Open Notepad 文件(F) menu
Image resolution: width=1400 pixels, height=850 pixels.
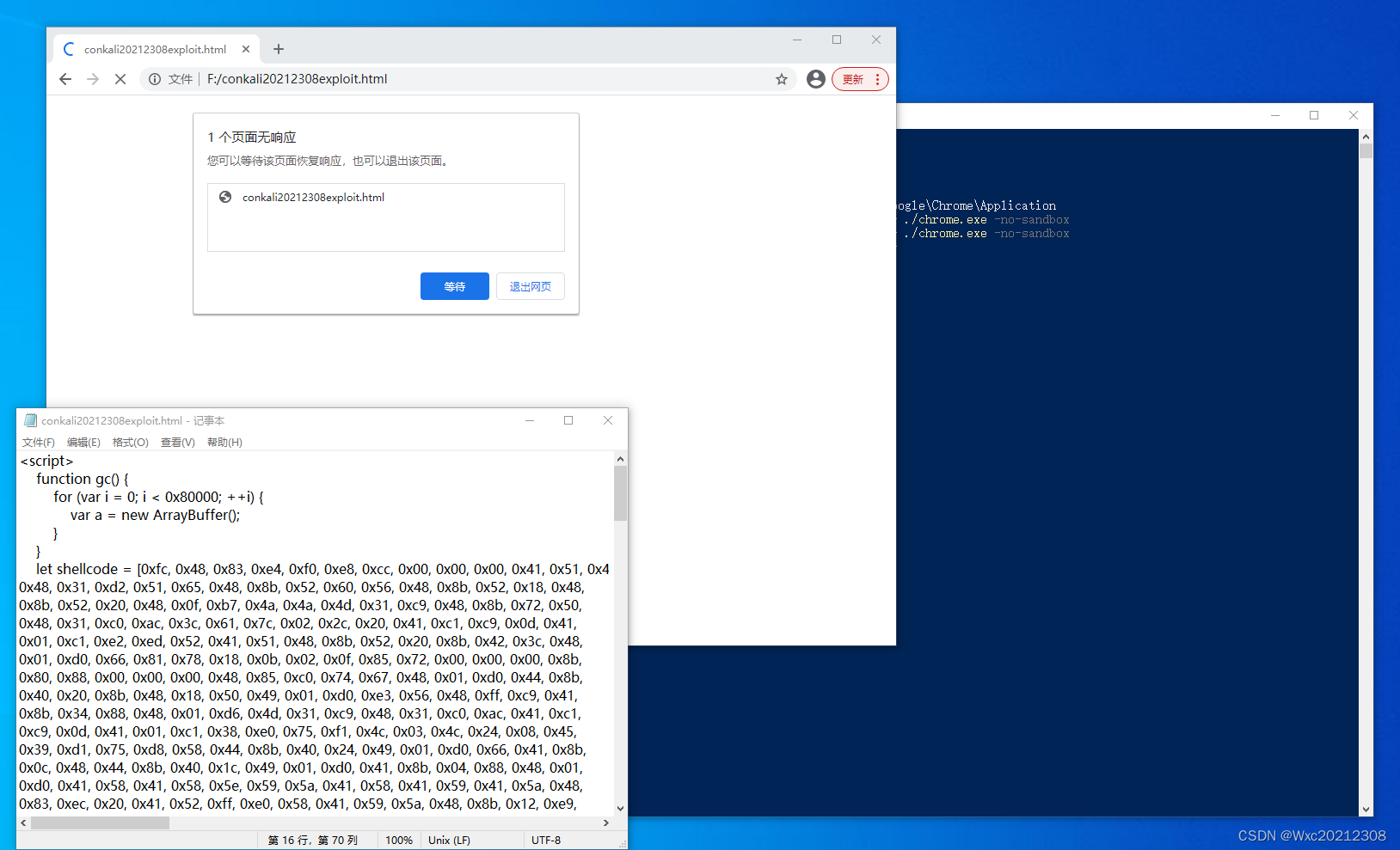coord(39,443)
